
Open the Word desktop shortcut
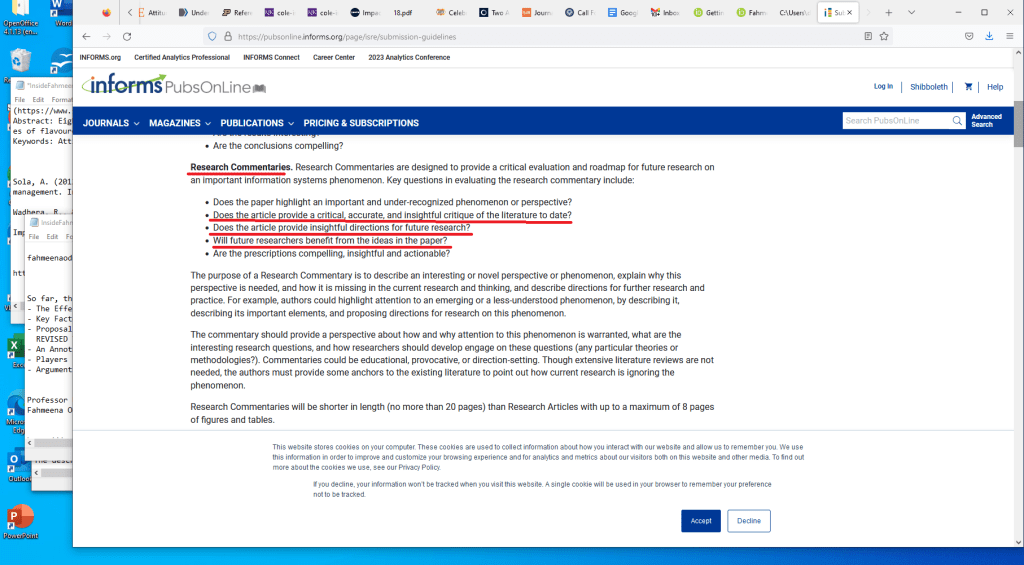[63, 13]
